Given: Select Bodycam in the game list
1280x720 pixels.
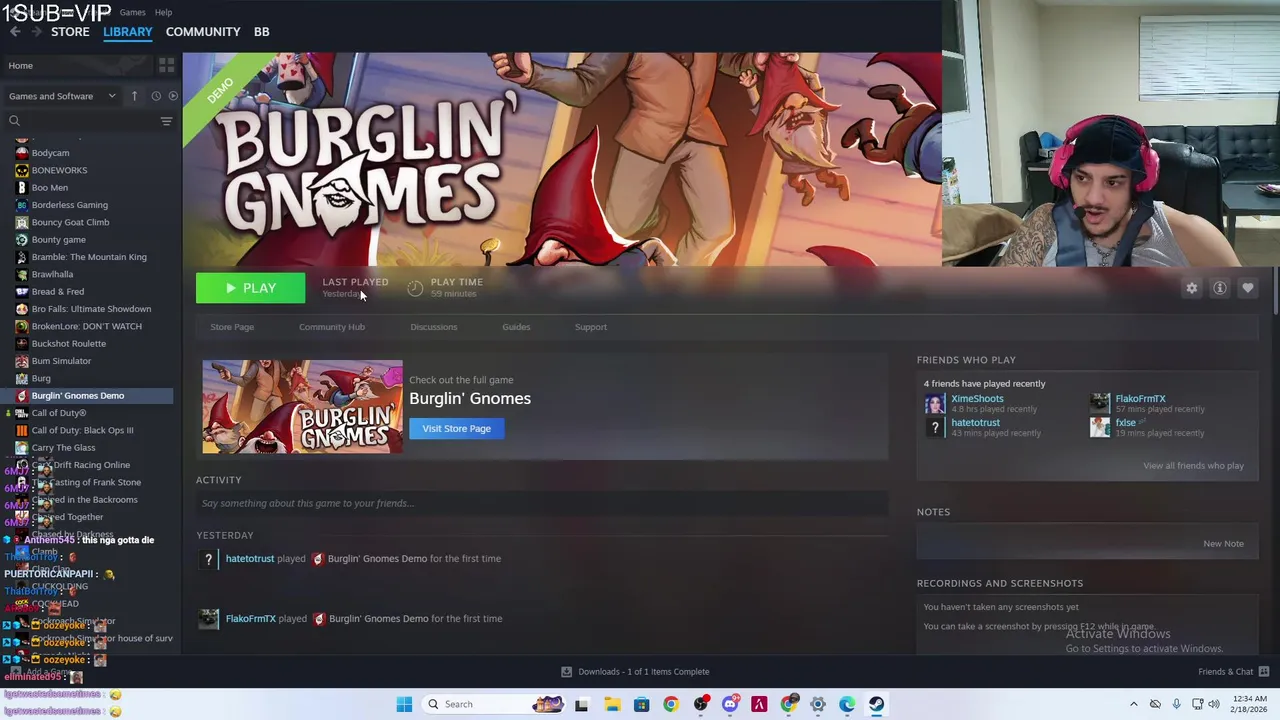Looking at the screenshot, I should point(50,153).
